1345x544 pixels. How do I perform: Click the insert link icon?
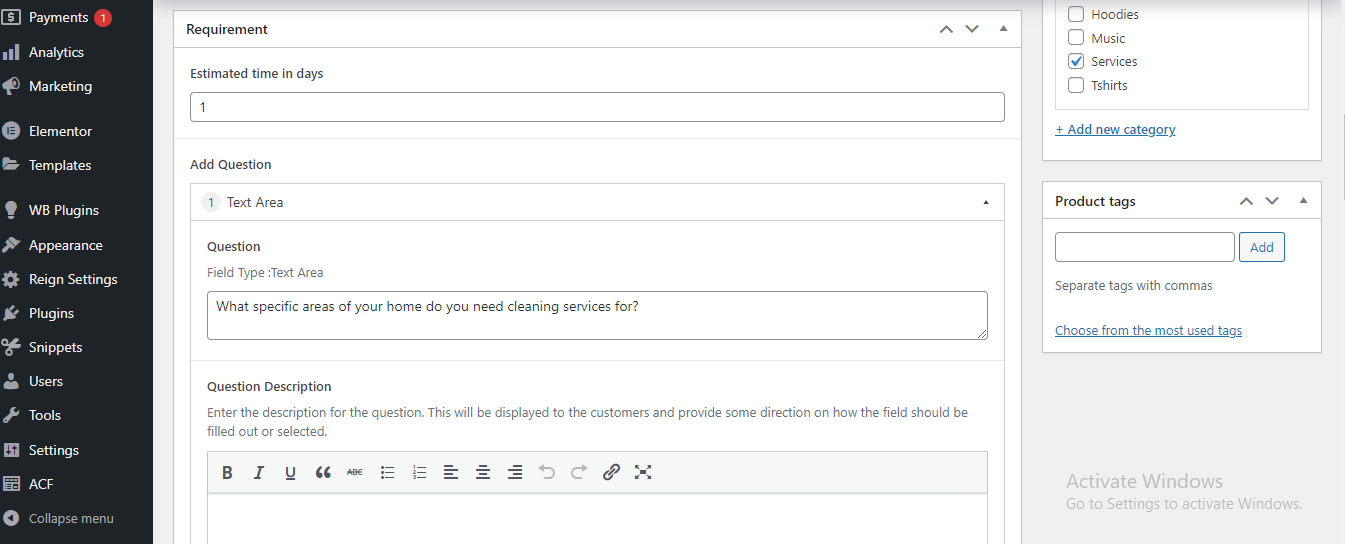[611, 473]
